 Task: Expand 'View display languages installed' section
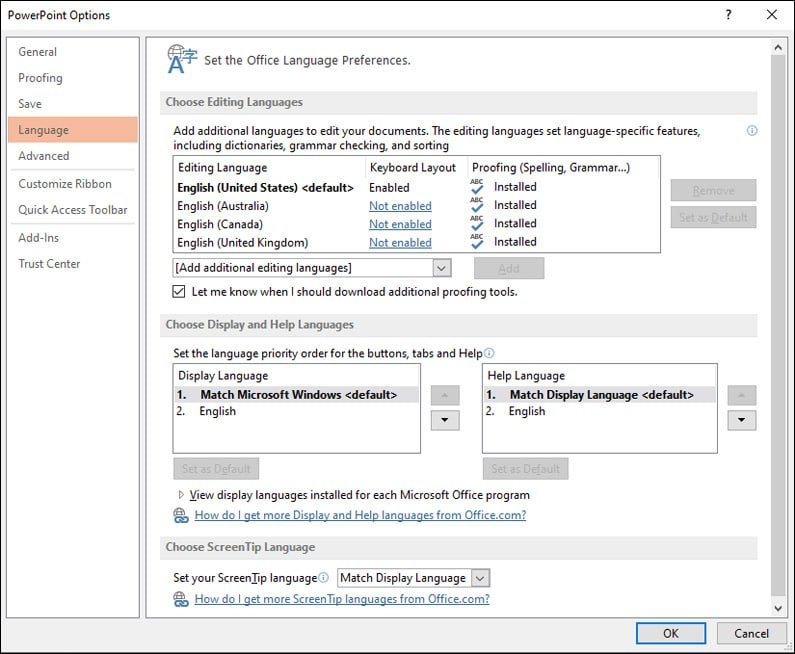(181, 494)
